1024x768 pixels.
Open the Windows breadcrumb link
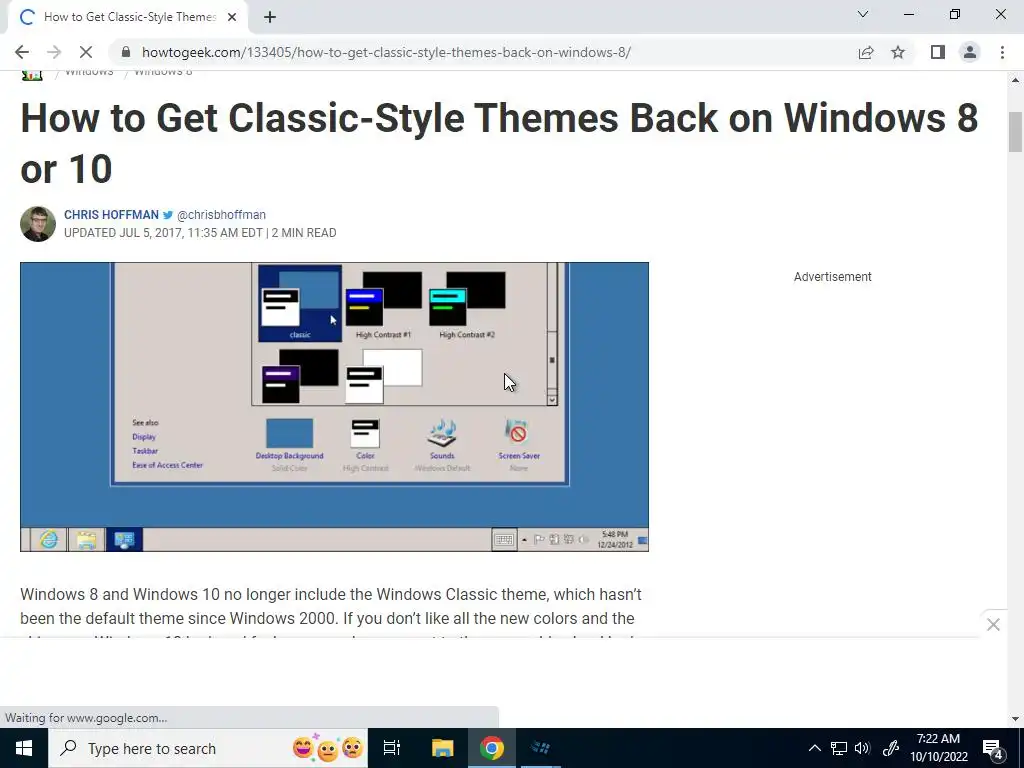click(89, 72)
